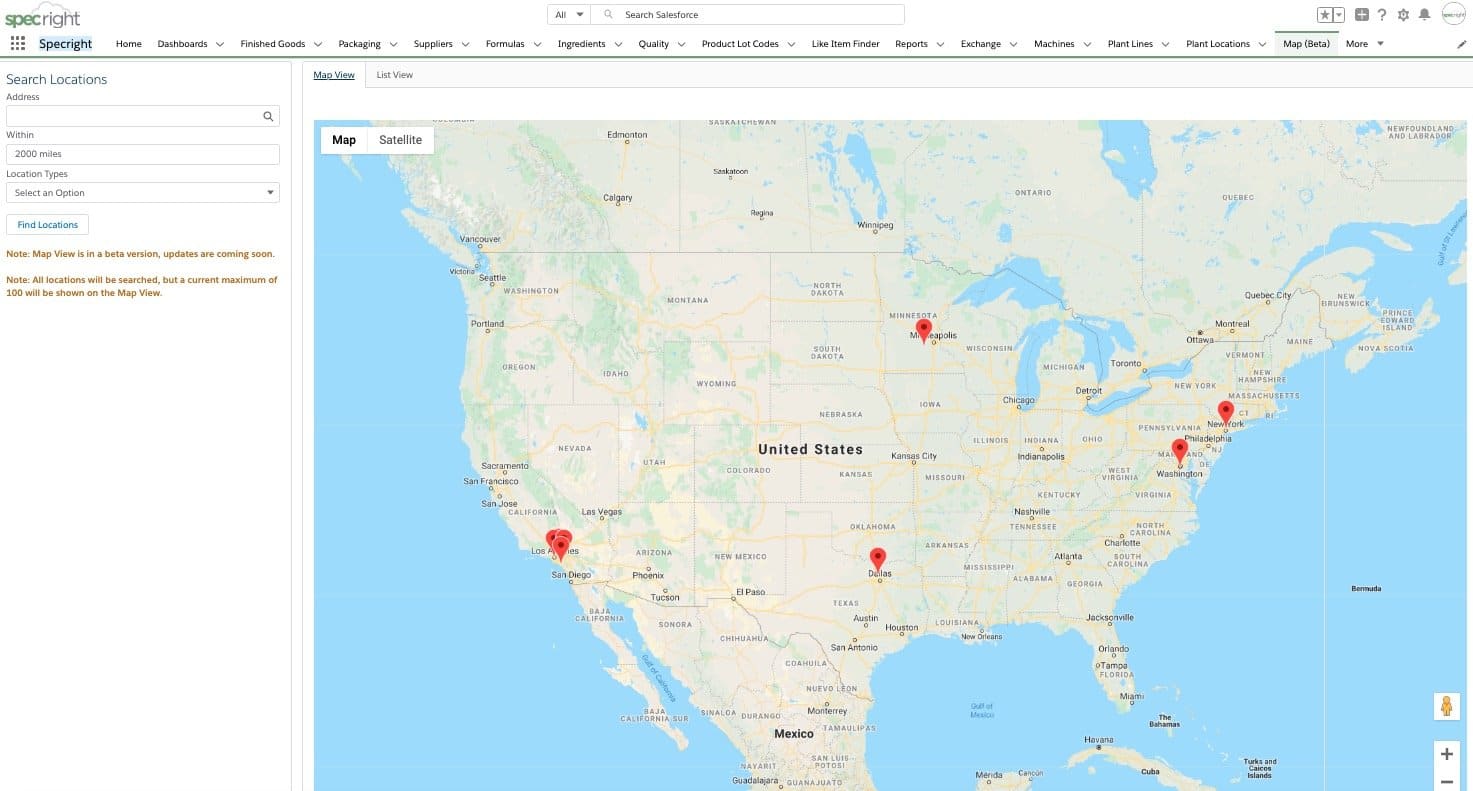
Task: Click the Within miles field
Action: click(143, 154)
